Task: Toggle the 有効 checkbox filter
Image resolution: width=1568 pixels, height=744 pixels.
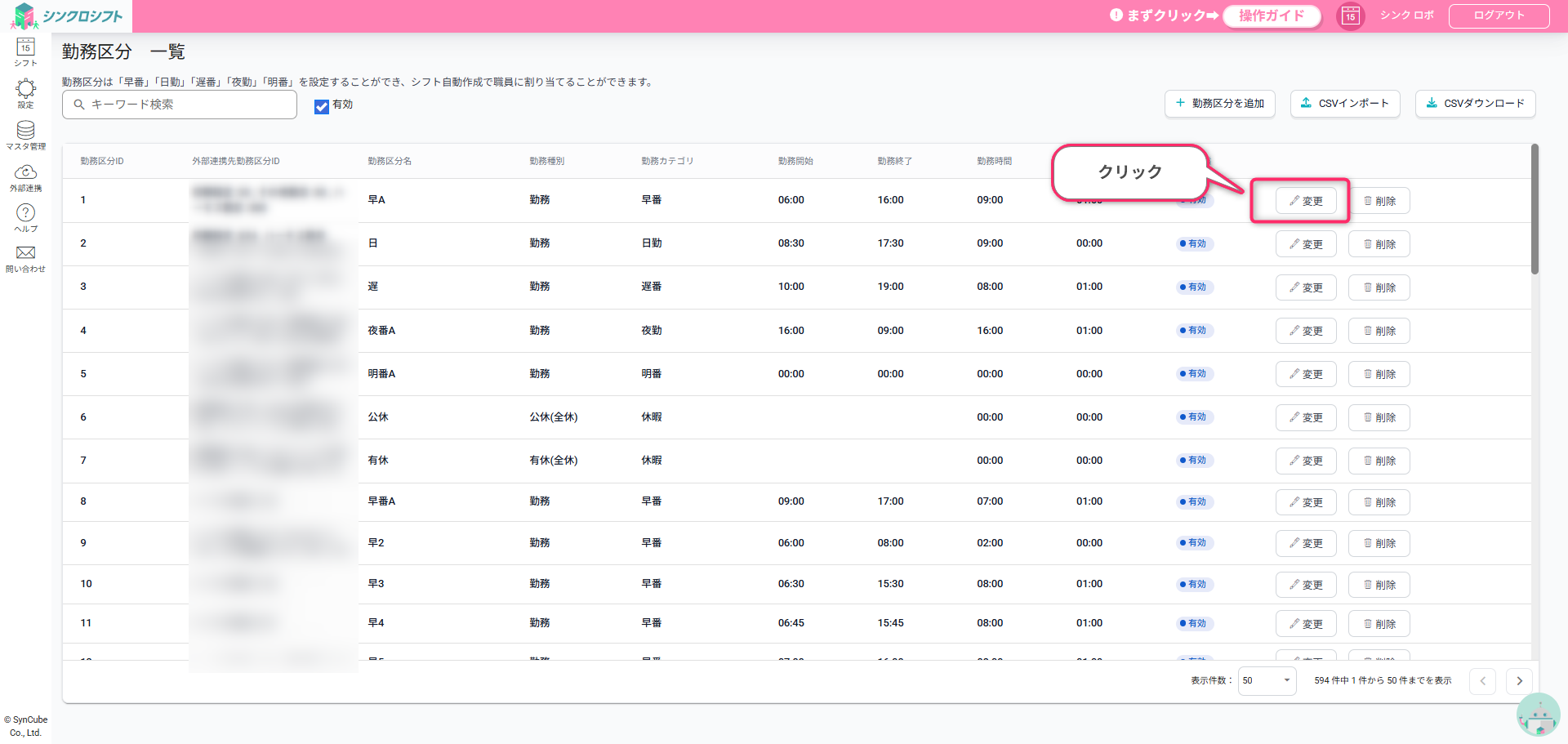Action: [322, 106]
